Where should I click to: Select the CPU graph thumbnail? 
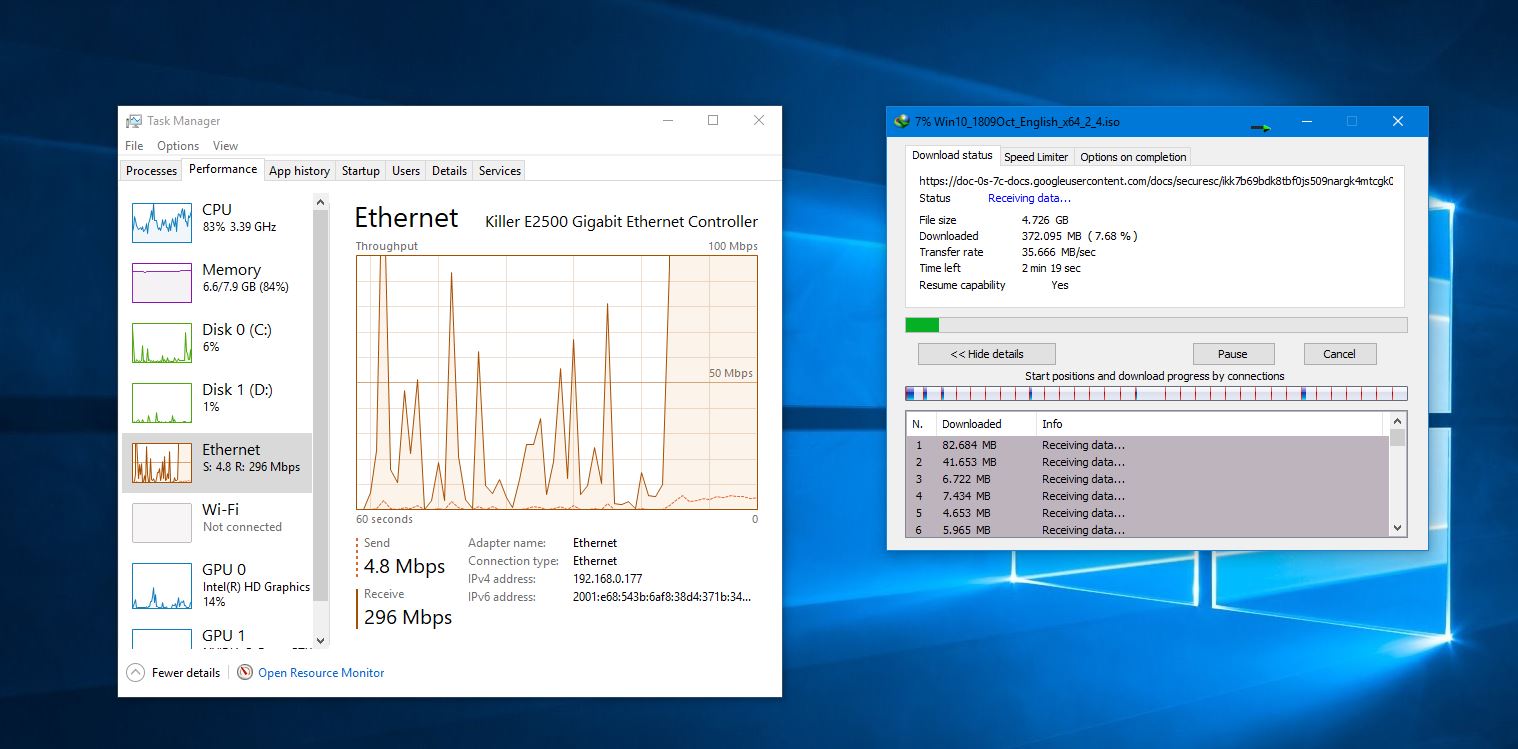click(162, 223)
